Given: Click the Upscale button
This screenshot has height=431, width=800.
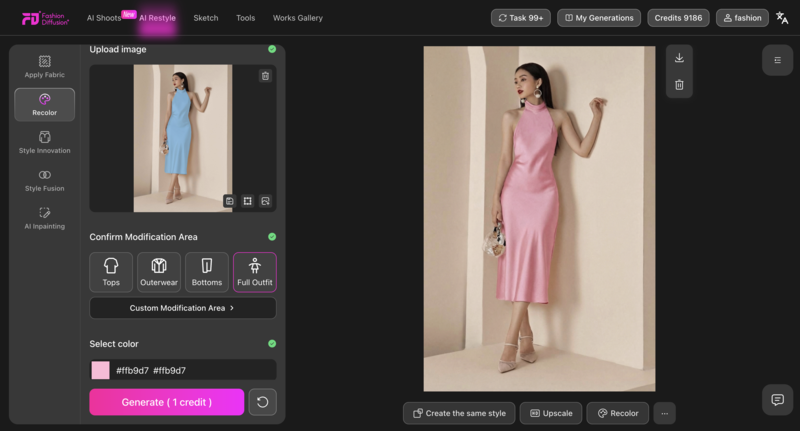Looking at the screenshot, I should [550, 413].
